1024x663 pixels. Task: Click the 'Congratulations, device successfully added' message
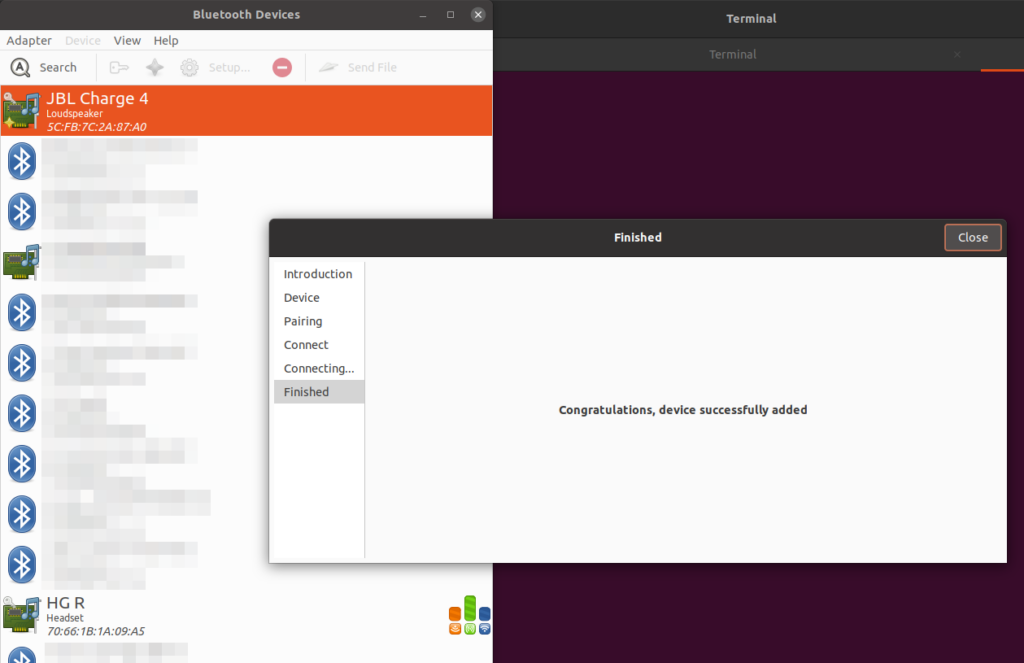683,410
